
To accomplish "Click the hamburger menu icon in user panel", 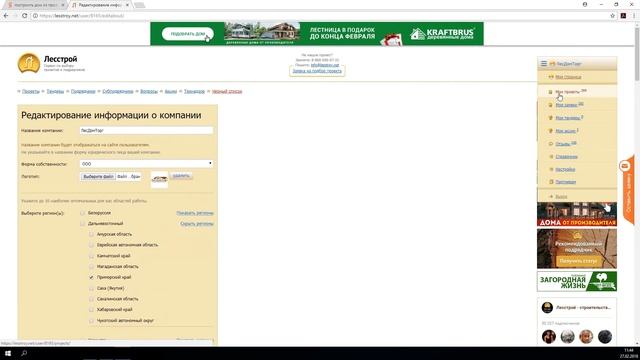I will click(544, 64).
